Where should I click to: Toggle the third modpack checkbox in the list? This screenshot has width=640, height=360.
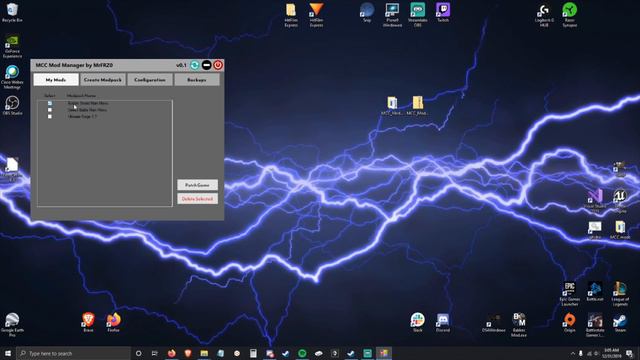coord(50,116)
